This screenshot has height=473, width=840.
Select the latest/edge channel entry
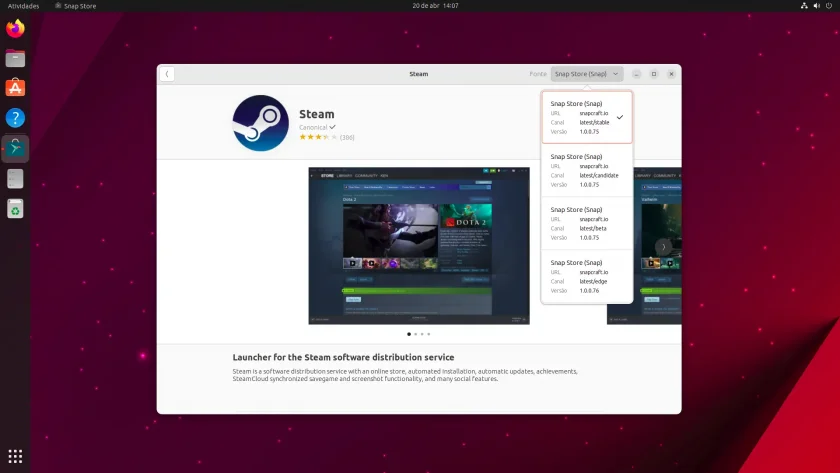point(587,276)
